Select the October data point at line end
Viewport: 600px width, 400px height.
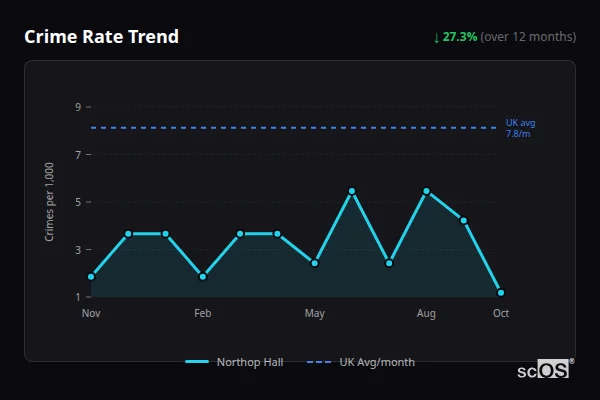pos(501,293)
